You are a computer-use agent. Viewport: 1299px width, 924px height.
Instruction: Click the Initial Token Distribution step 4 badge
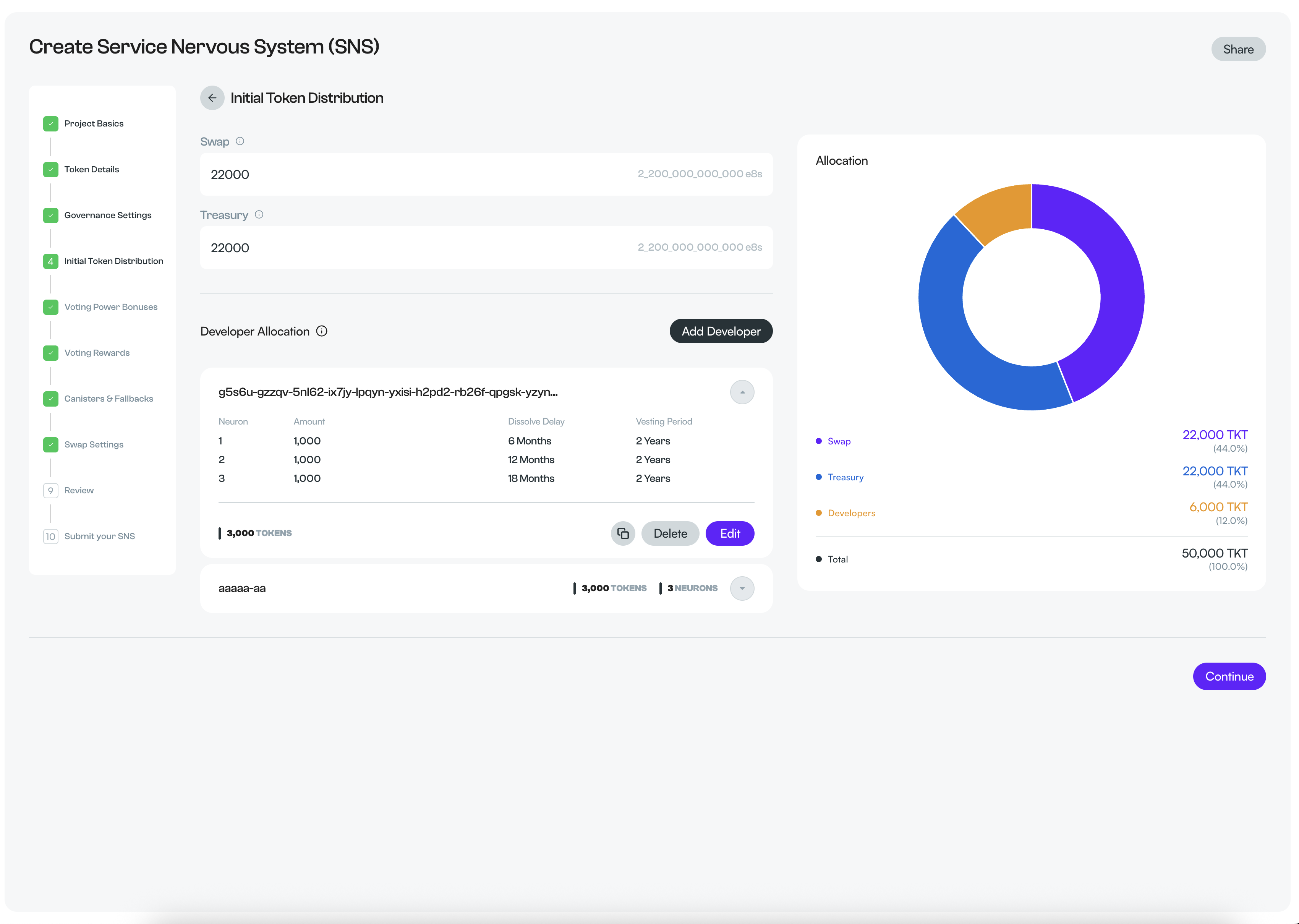(x=50, y=261)
